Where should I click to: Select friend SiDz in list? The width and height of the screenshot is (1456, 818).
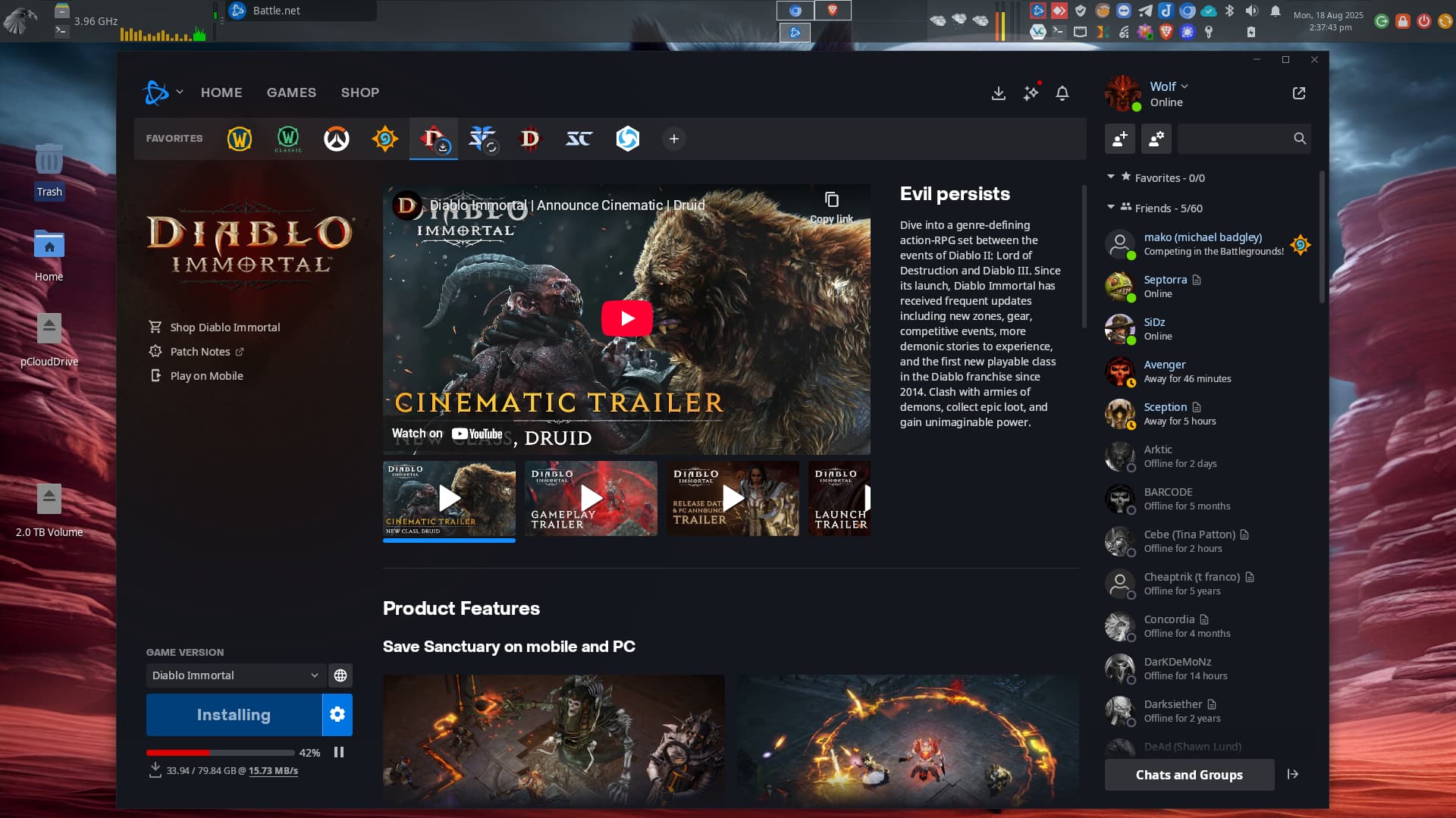coord(1207,329)
